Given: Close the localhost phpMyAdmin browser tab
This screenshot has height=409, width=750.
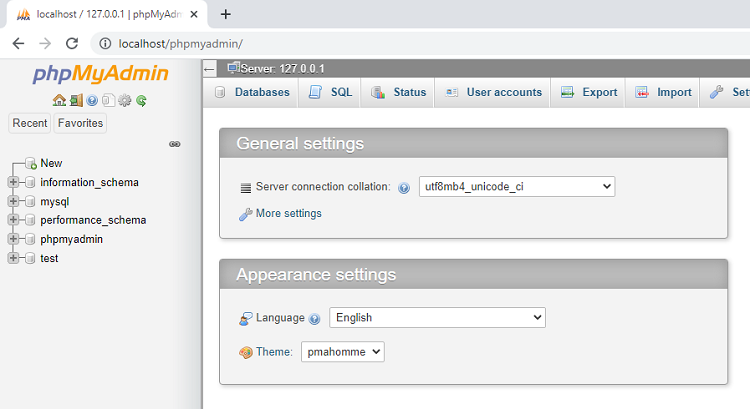Looking at the screenshot, I should [194, 14].
